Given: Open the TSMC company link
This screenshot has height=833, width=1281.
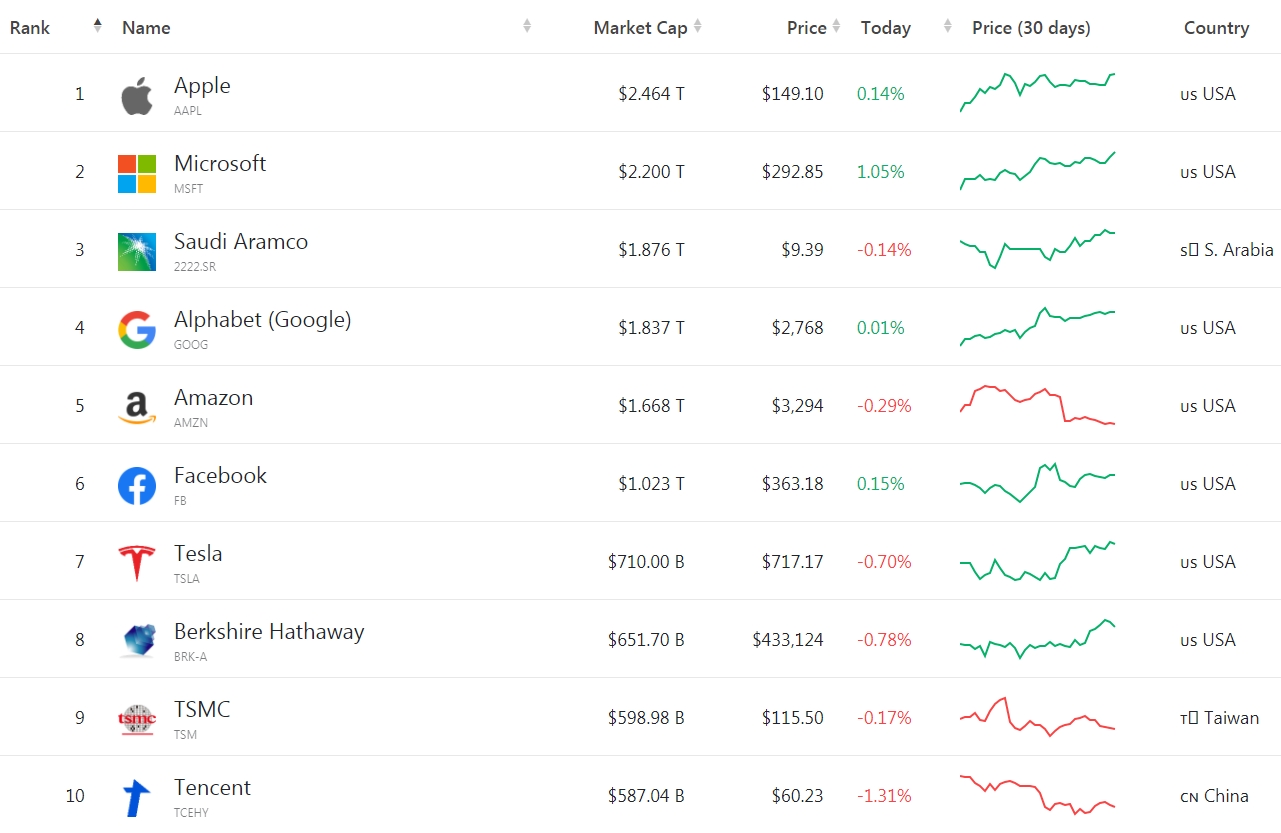Looking at the screenshot, I should [202, 710].
